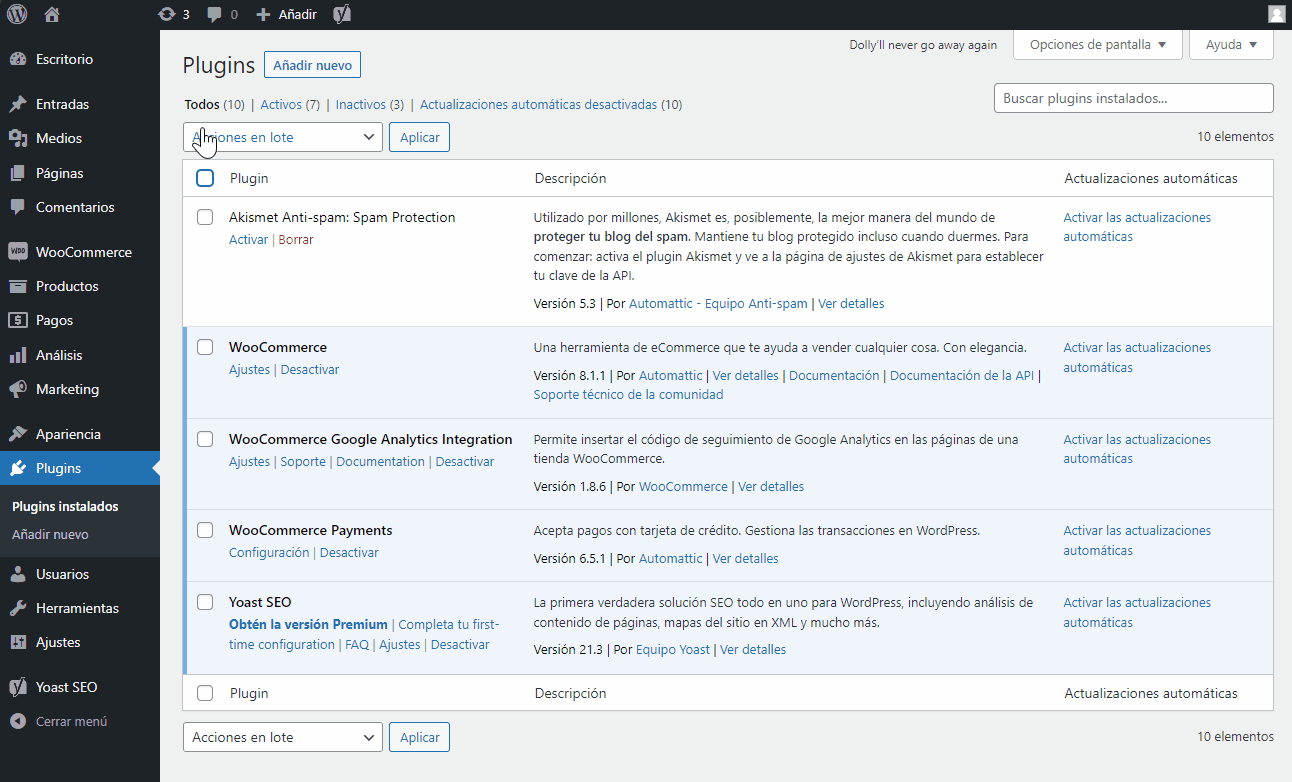This screenshot has width=1292, height=782.
Task: Check the WooCommerce Google Analytics Integration checkbox
Action: [x=205, y=439]
